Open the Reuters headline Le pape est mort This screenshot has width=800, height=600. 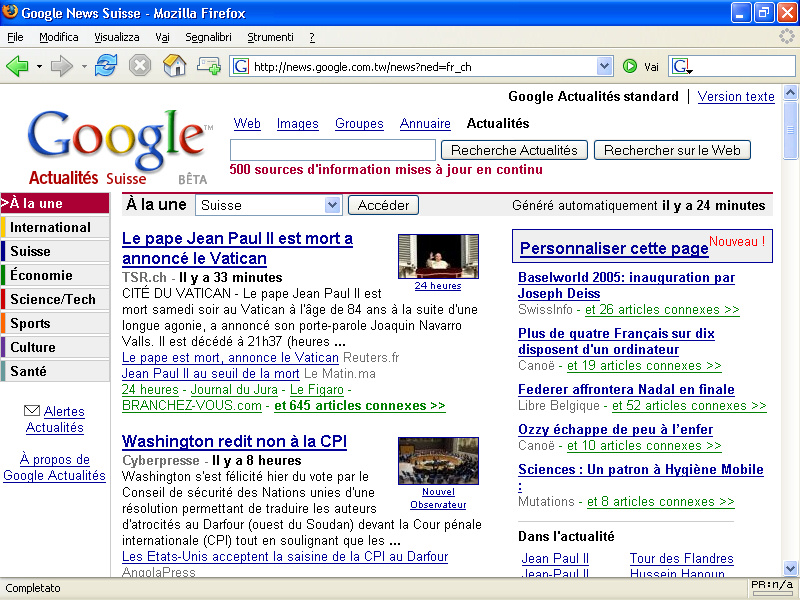click(230, 358)
